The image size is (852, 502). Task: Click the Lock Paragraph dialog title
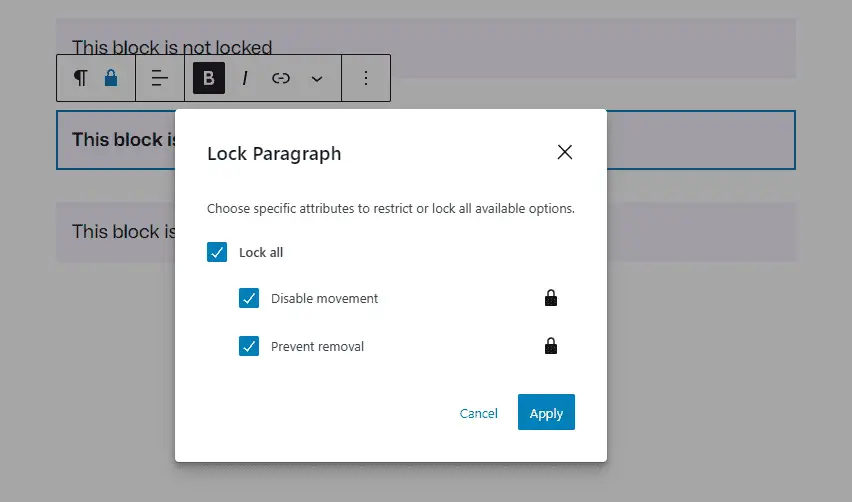pyautogui.click(x=274, y=154)
